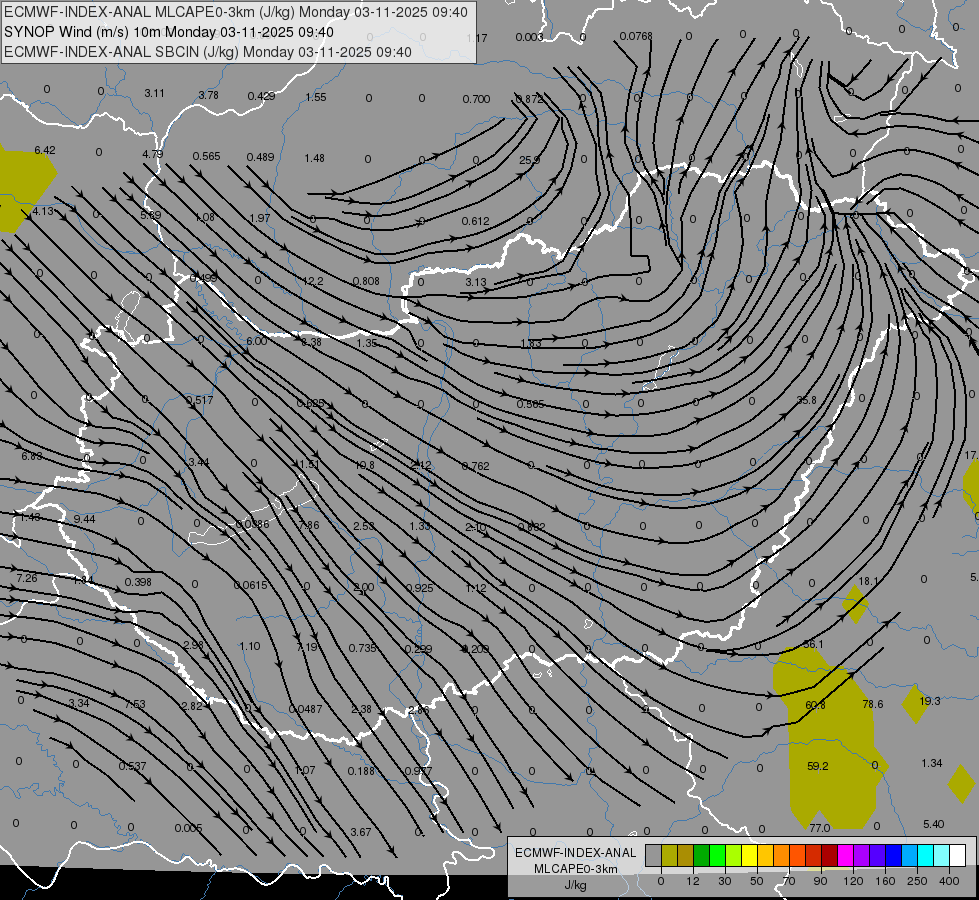Choose the white swatch ending the legend

(x=957, y=855)
